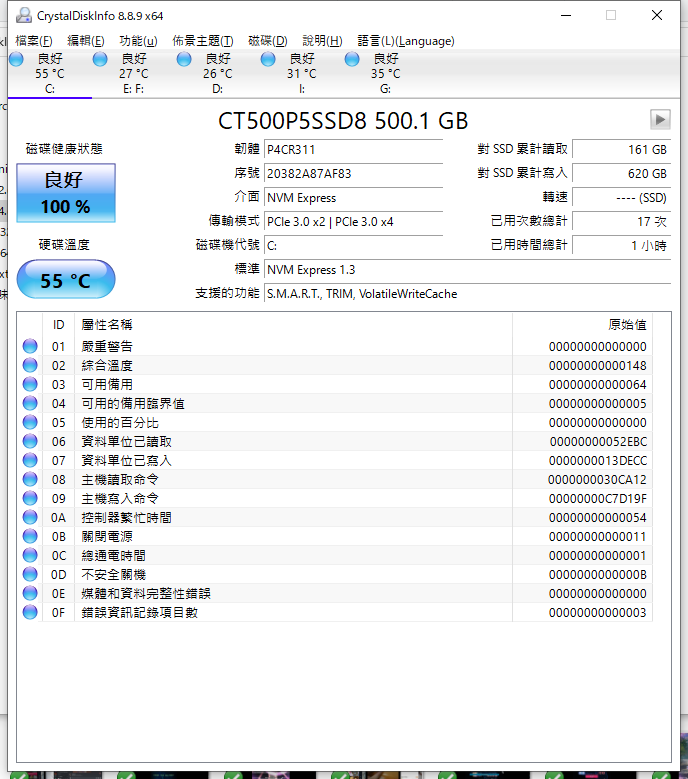688x779 pixels.
Task: Click the status orb for 07 資料單位已寫入
Action: (x=30, y=460)
